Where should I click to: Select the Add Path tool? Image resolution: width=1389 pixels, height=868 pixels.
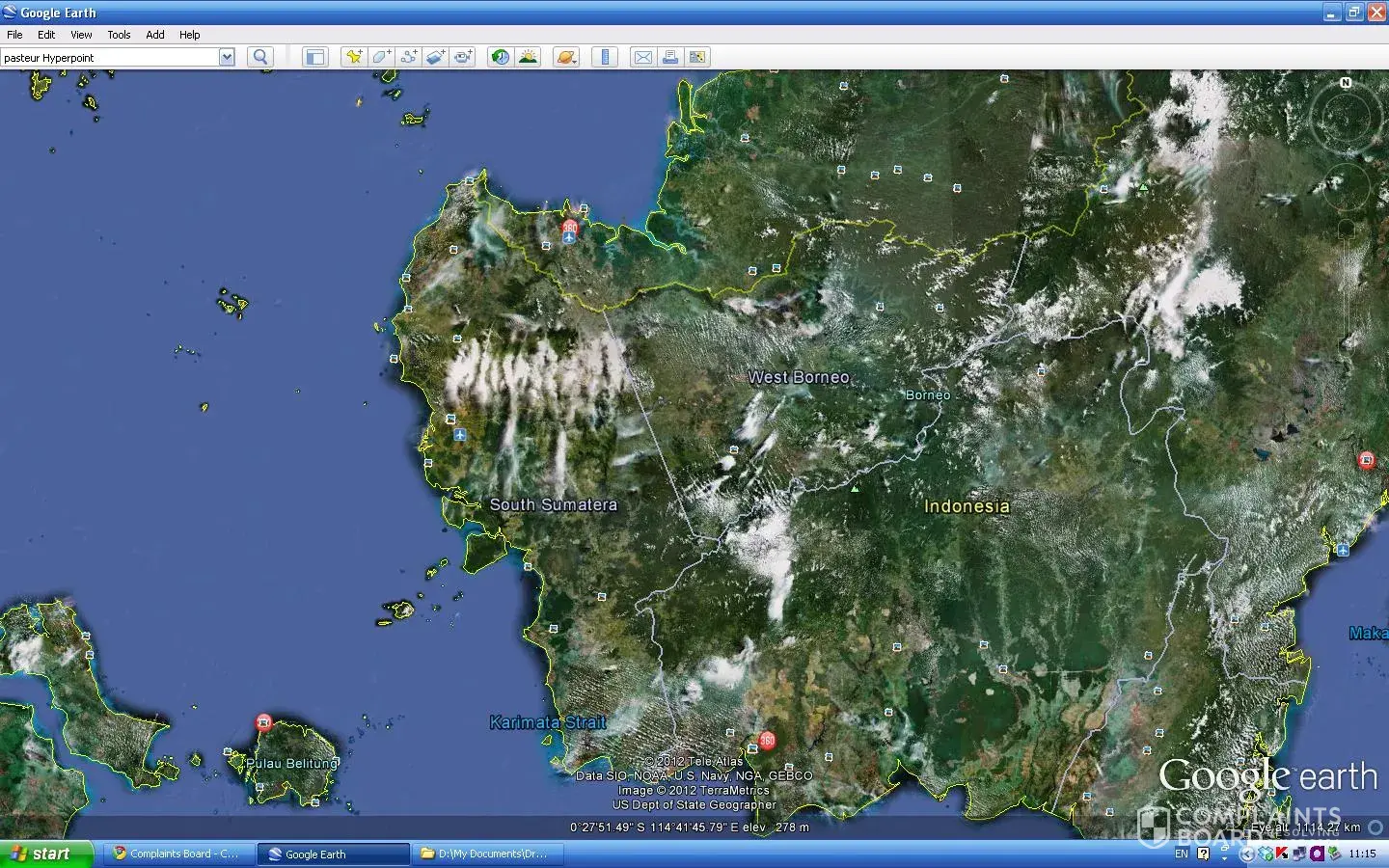click(x=408, y=57)
